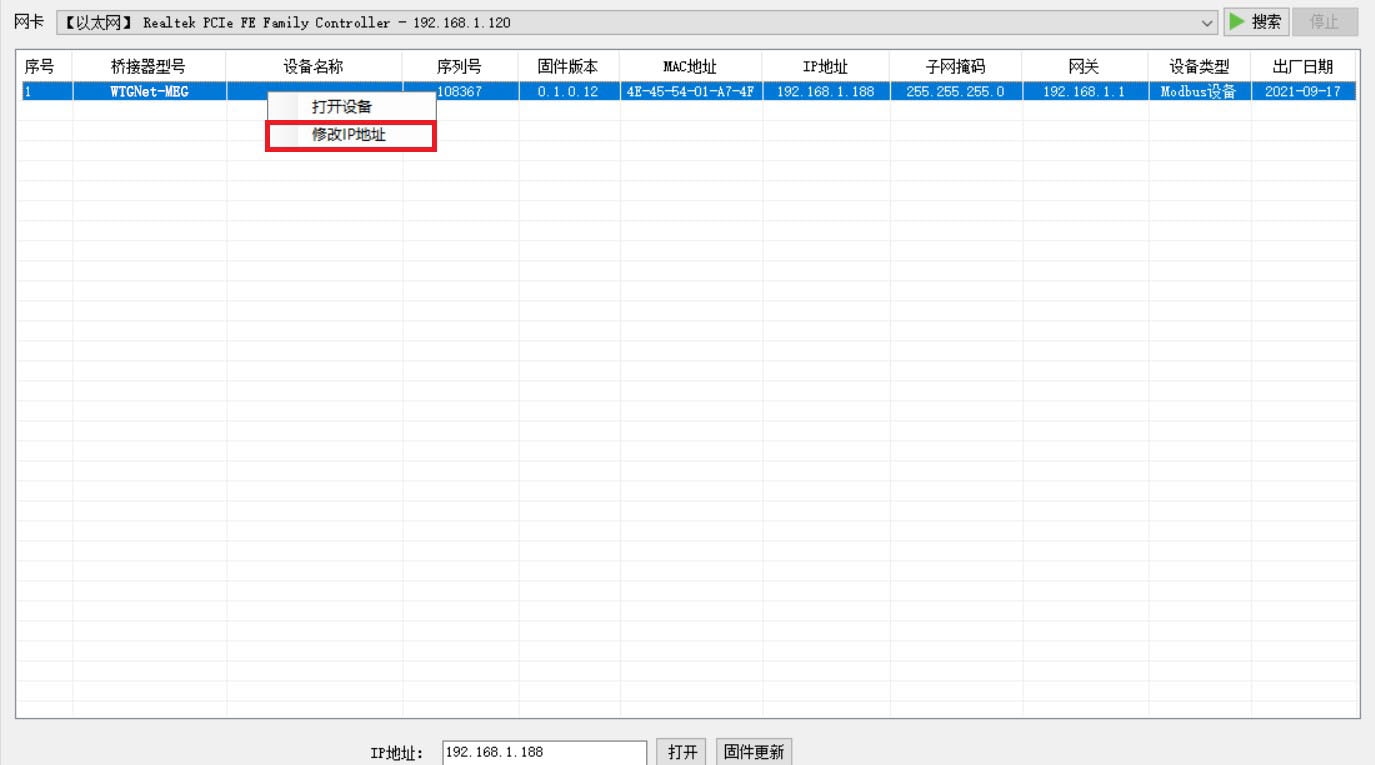
Task: Select the WTGNet-MEG cell
Action: tap(149, 92)
